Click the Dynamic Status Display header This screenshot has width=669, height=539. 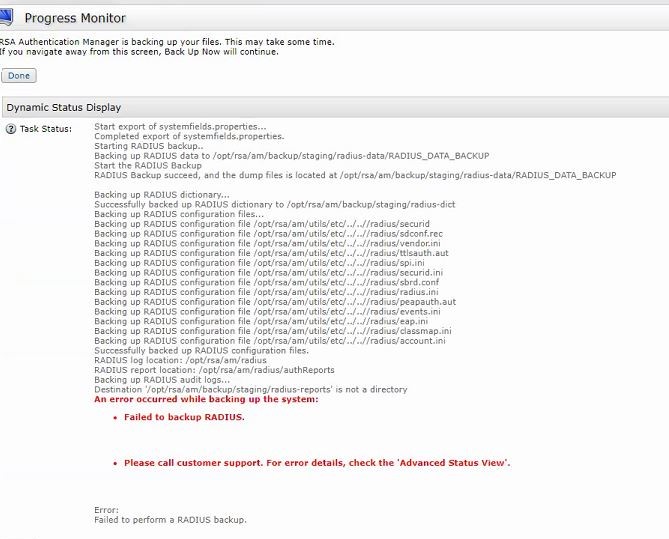64,106
